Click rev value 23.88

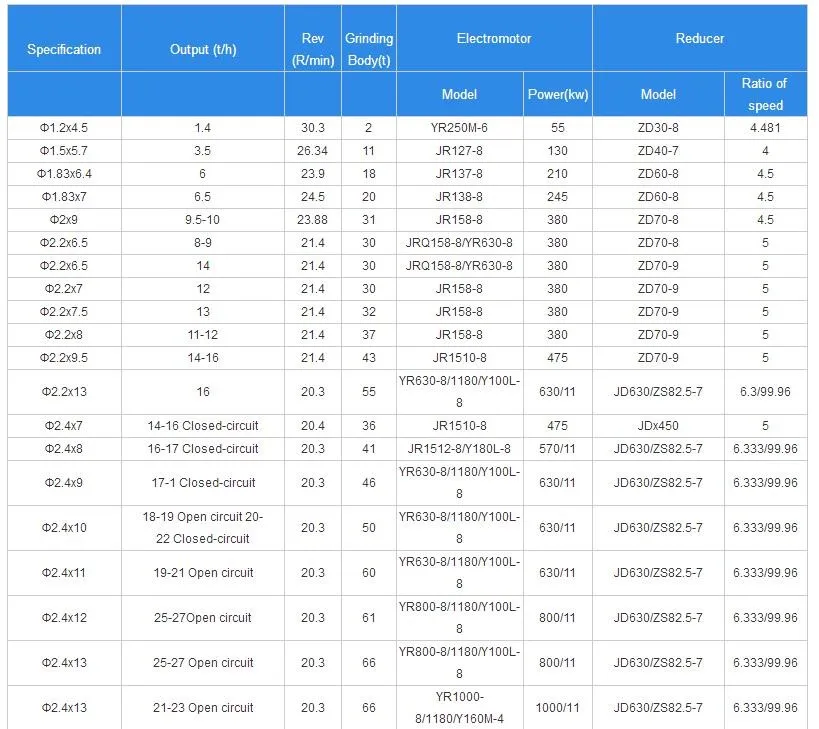coord(312,220)
